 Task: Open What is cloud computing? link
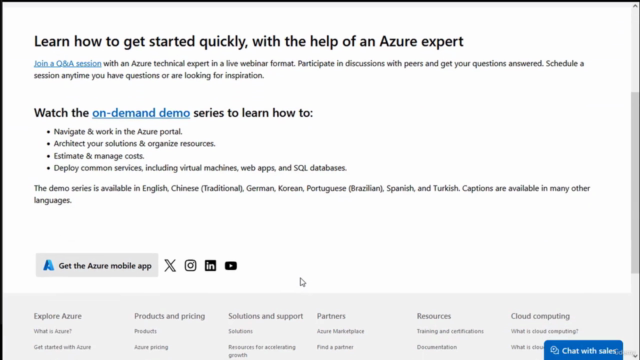click(544, 331)
